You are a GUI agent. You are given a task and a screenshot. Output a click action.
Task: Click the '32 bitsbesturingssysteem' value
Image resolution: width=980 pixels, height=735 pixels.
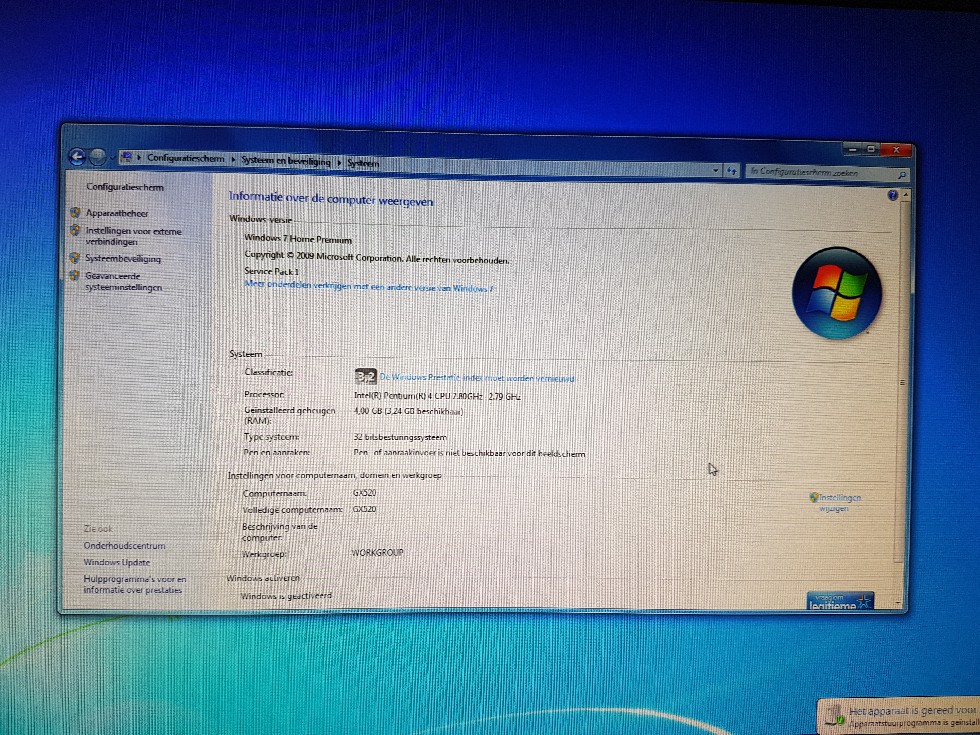coord(400,437)
